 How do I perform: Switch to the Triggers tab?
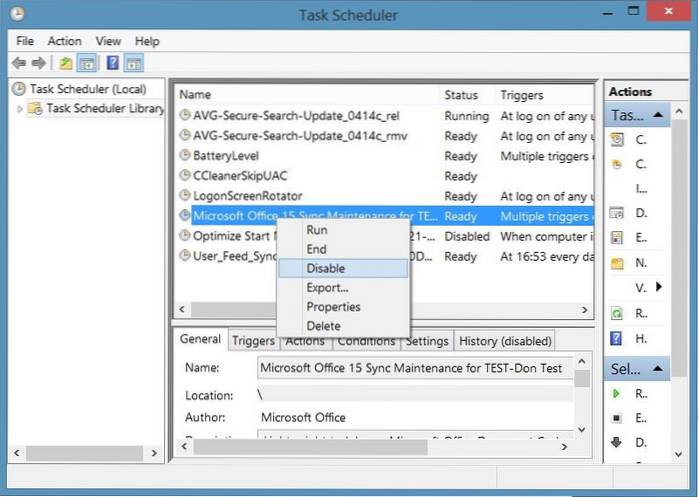point(253,341)
